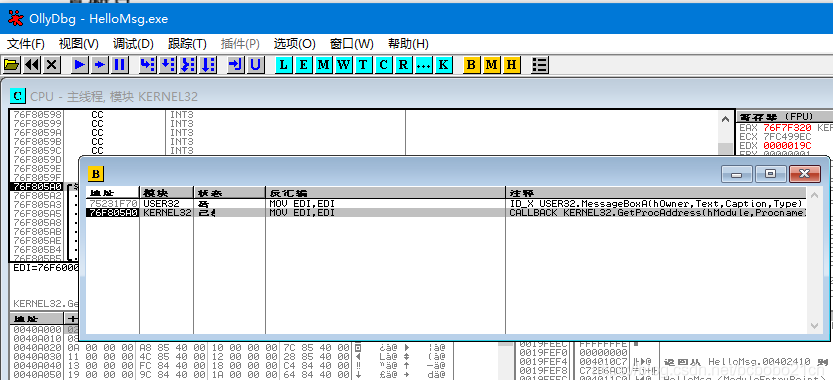
Task: Run the program with the play icon
Action: pyautogui.click(x=80, y=65)
